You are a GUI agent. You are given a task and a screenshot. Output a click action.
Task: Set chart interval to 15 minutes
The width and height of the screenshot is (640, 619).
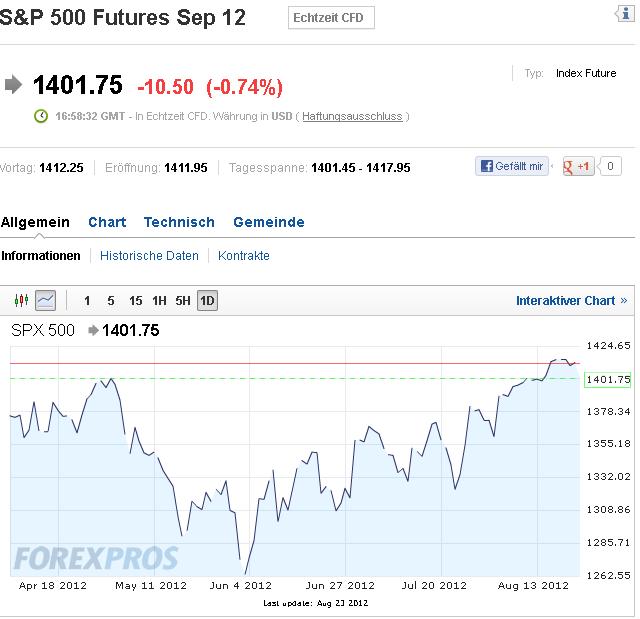135,301
